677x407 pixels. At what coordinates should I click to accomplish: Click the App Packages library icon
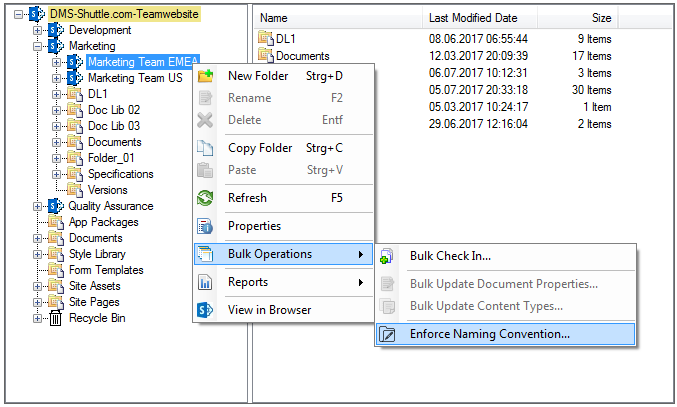56,222
